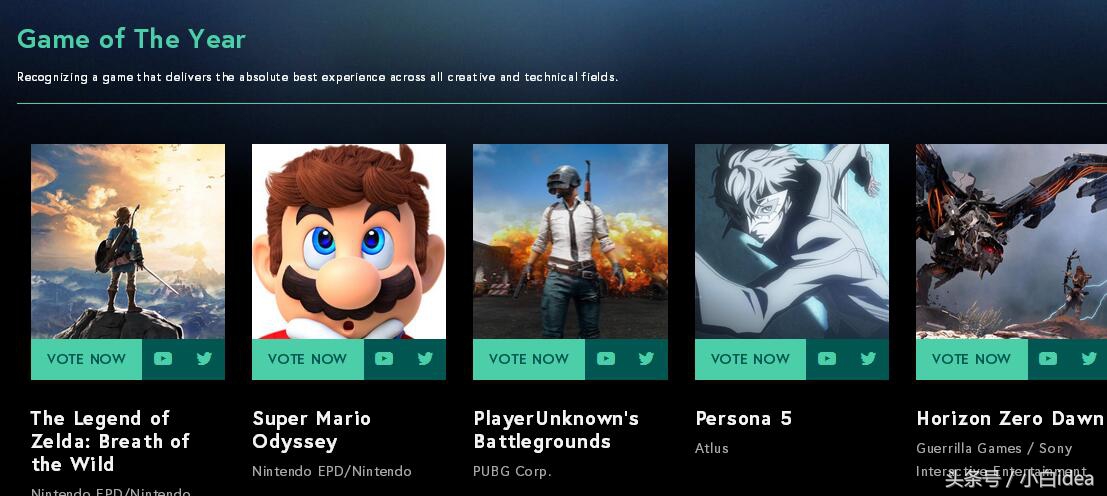
Task: Select the Persona 5 artwork
Action: pyautogui.click(x=792, y=241)
